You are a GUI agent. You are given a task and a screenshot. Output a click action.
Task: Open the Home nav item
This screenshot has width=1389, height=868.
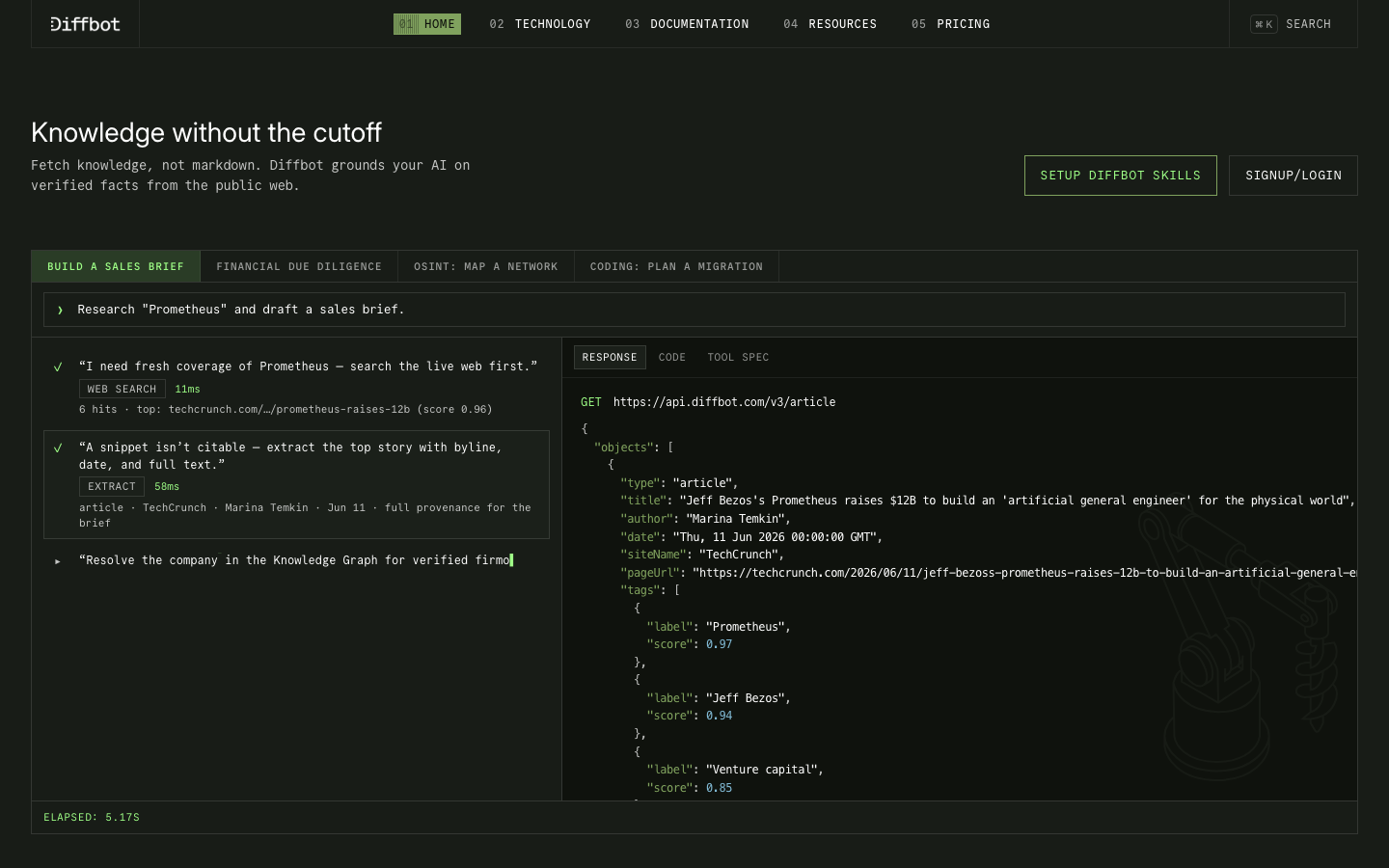click(427, 24)
